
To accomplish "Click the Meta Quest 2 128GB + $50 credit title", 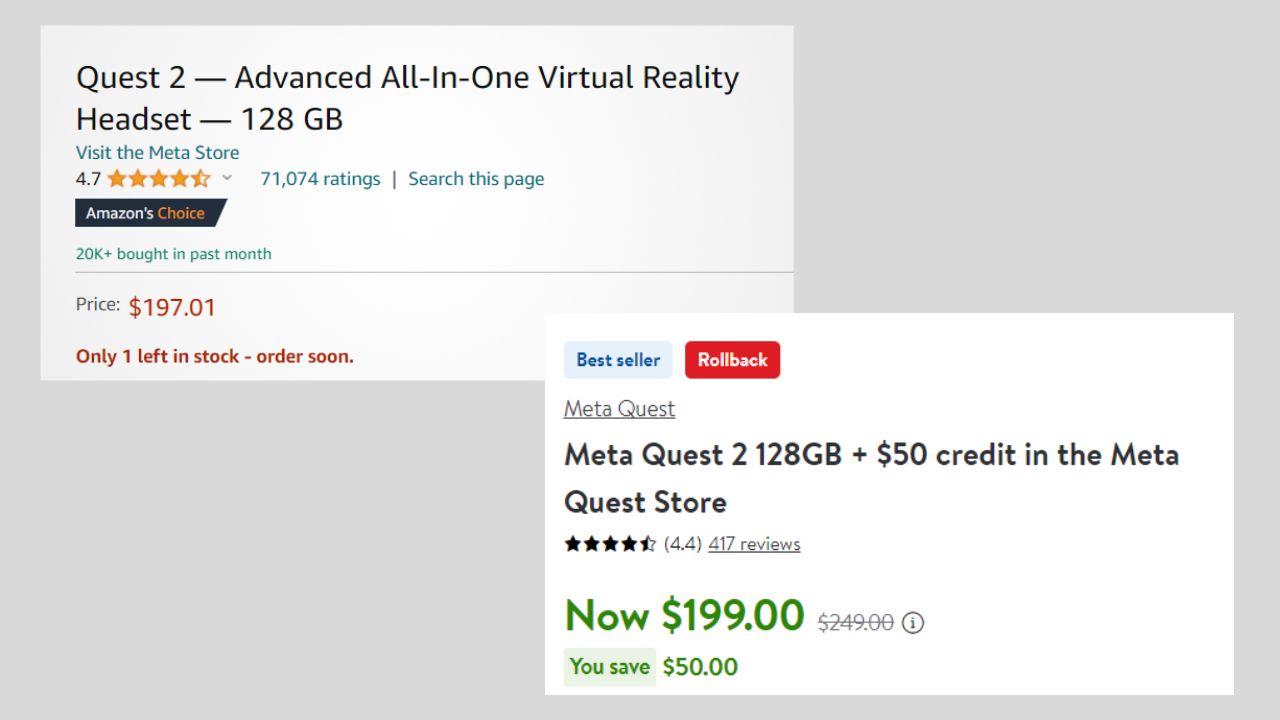I will click(870, 477).
